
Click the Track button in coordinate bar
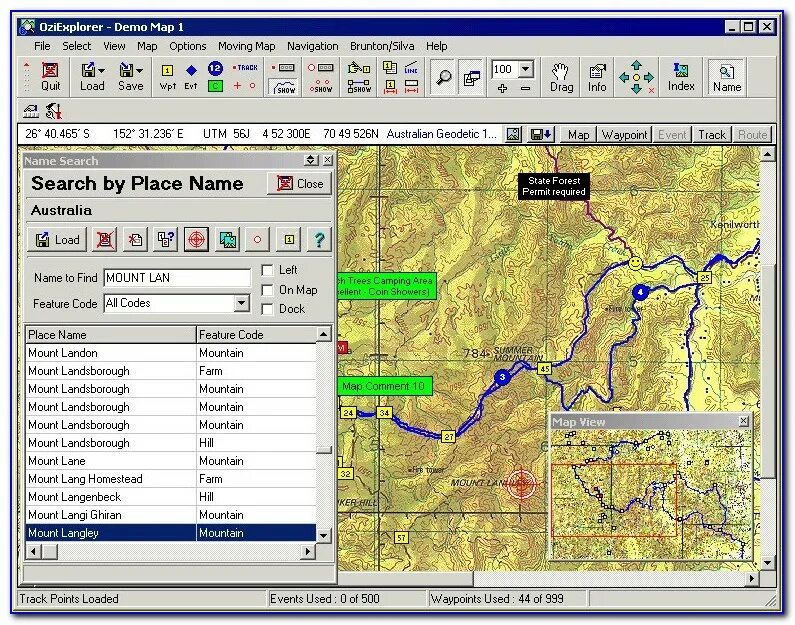712,135
